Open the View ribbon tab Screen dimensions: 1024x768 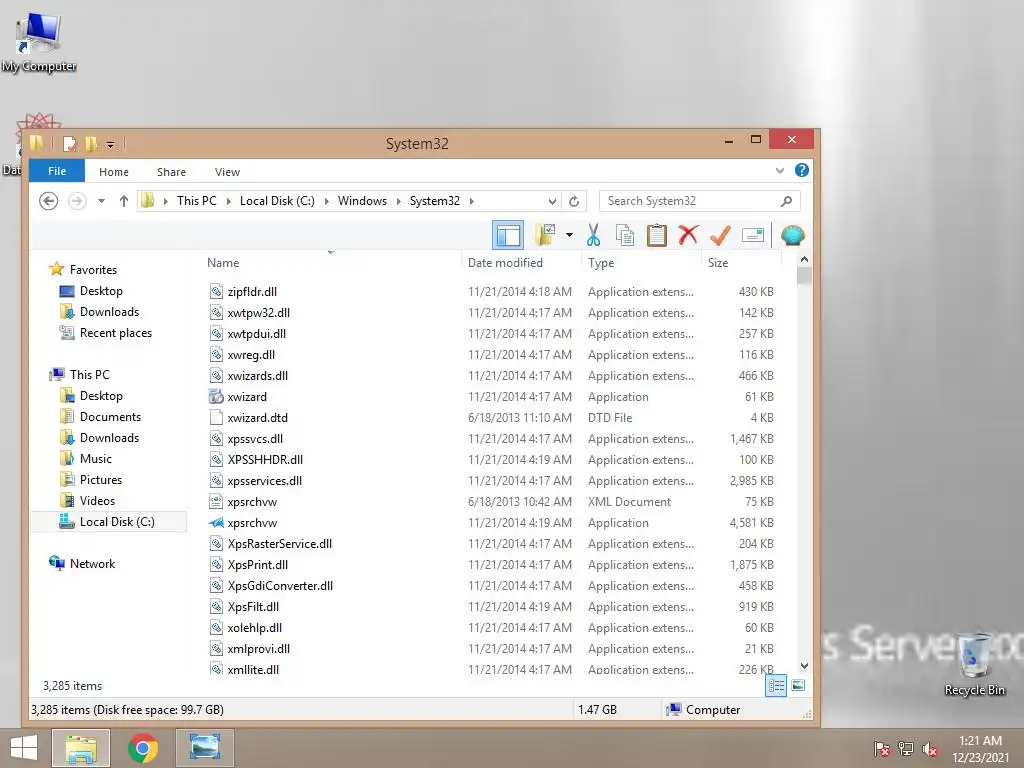click(x=227, y=172)
